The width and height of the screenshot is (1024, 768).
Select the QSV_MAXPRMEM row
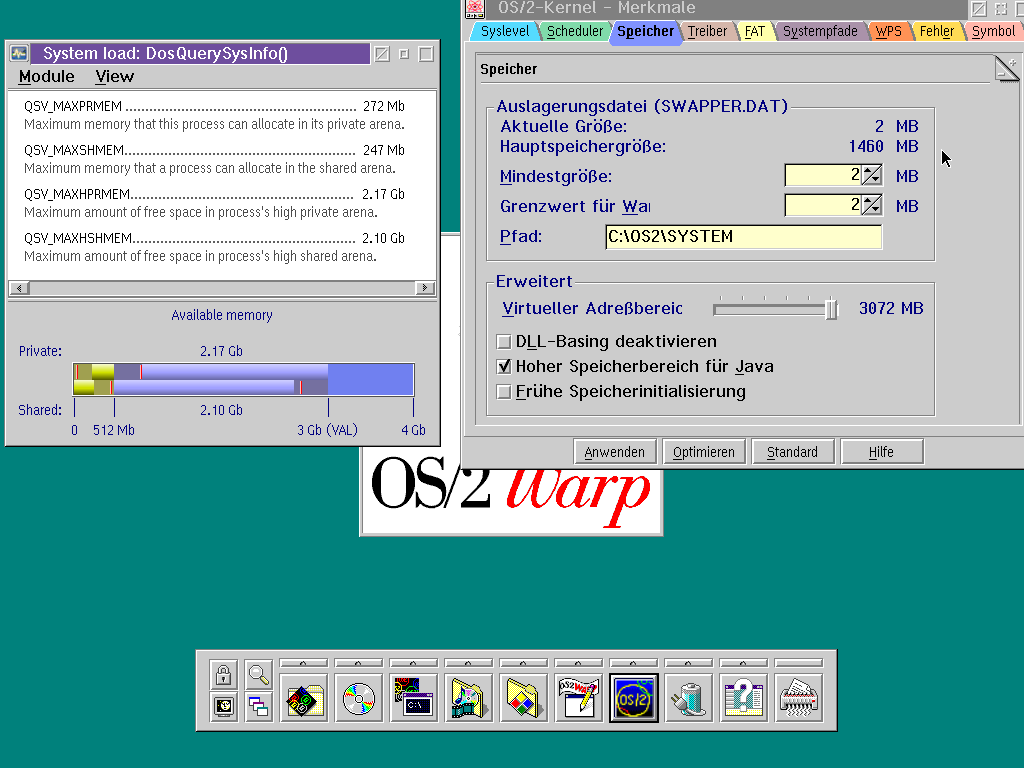[214, 115]
